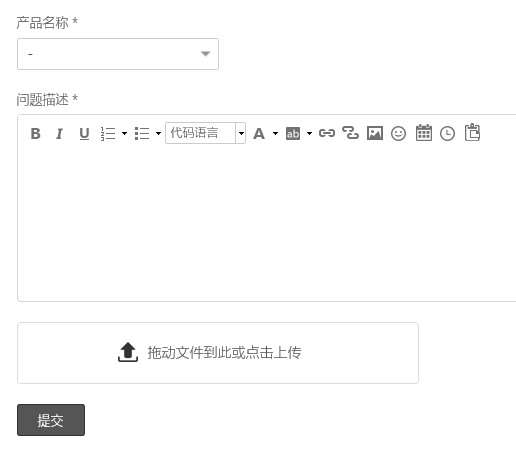Remove link with unlink icon

350,133
